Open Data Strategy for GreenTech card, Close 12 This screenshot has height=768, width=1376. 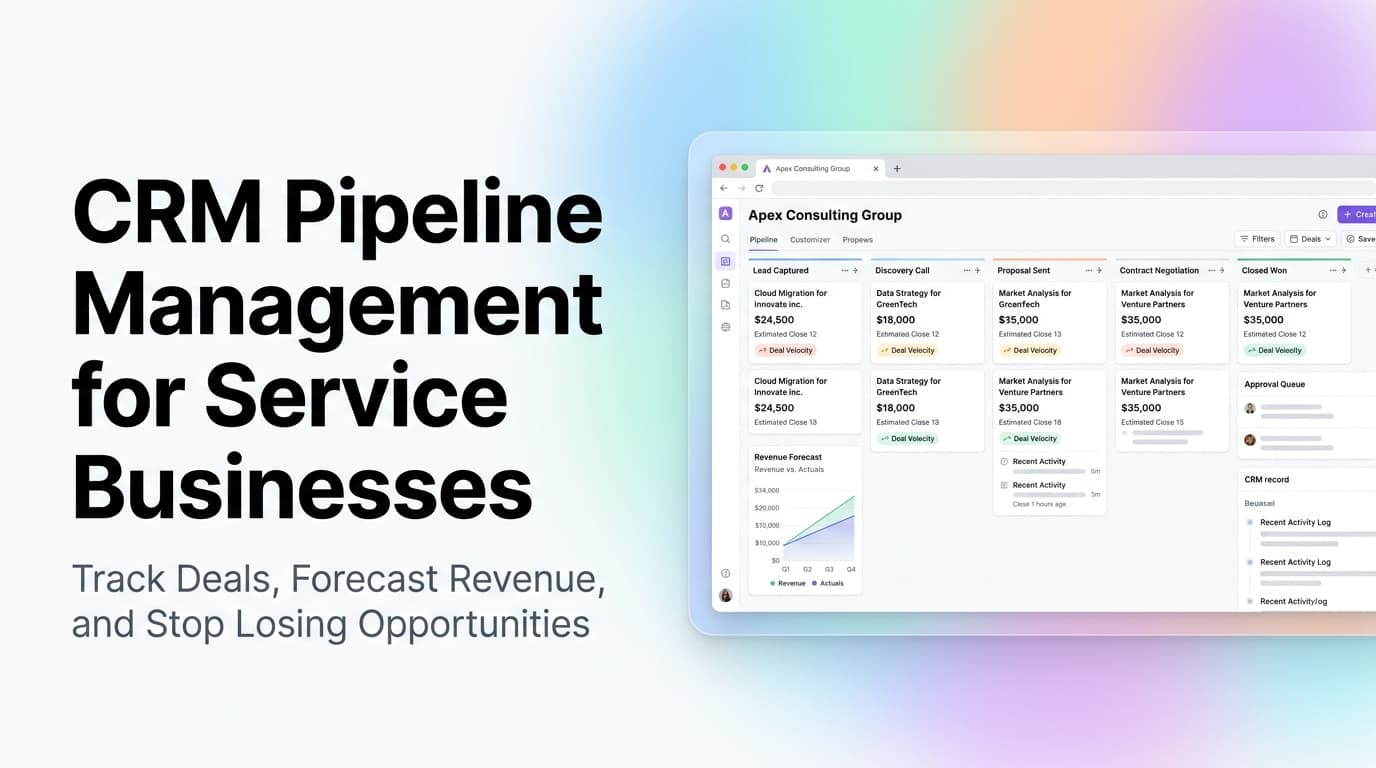927,322
